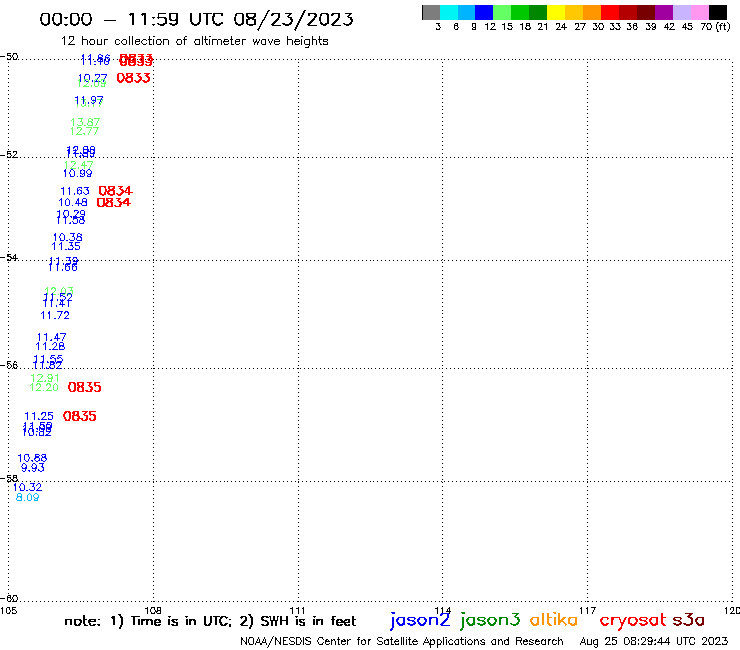Click the date range title text
The height and width of the screenshot is (650, 740).
coord(196,19)
